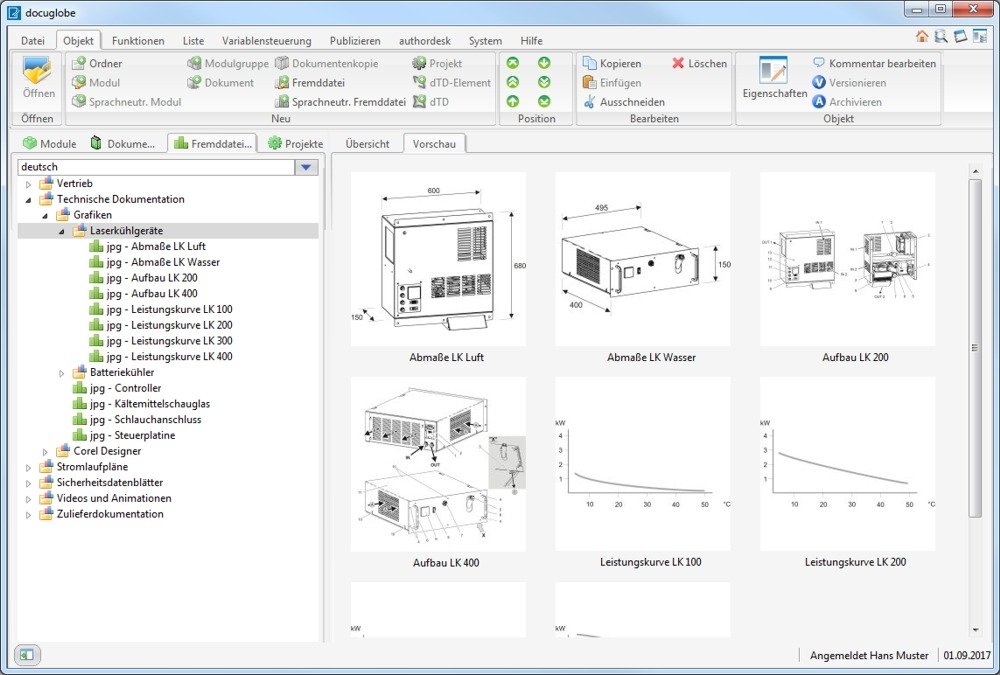The width and height of the screenshot is (1000, 675).
Task: Click the preview pane scroll down arrow
Action: coord(975,630)
